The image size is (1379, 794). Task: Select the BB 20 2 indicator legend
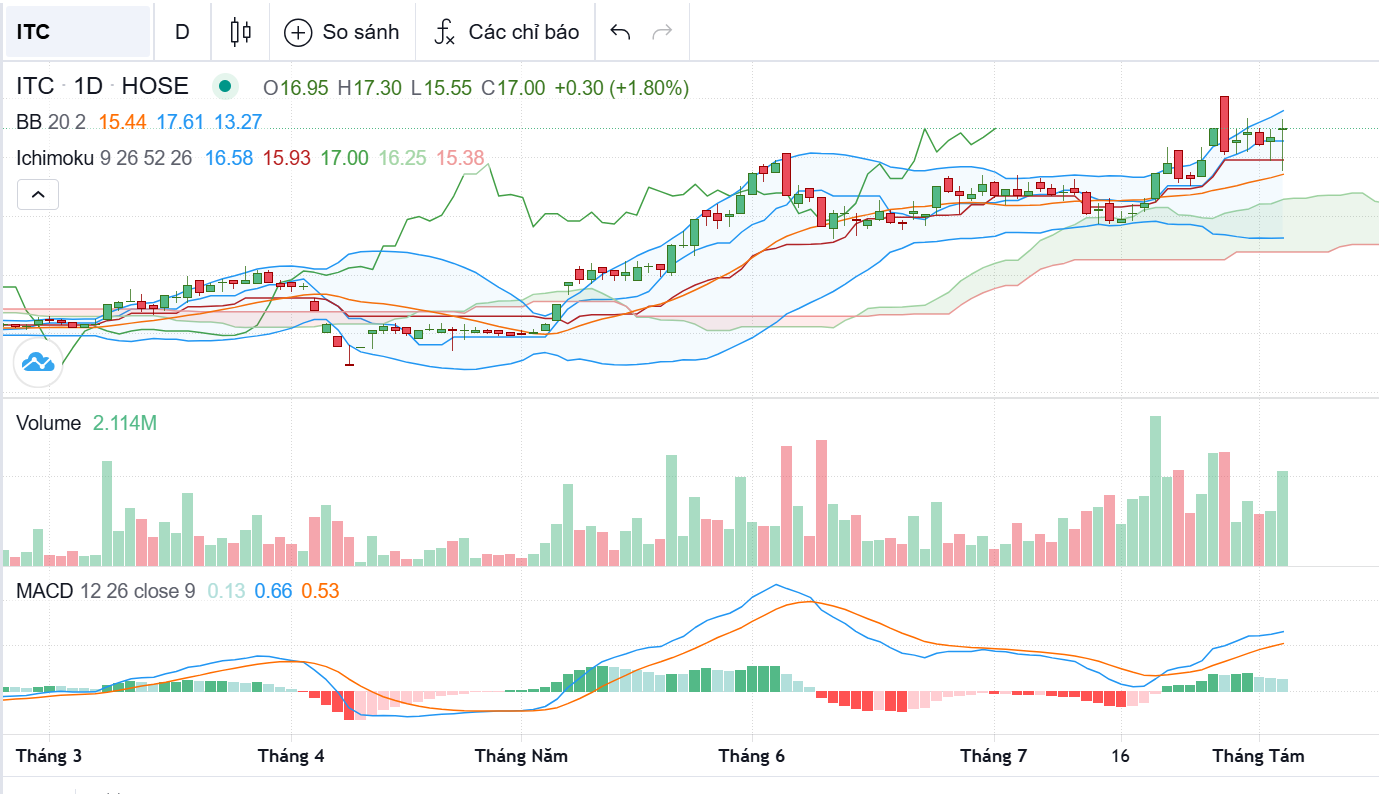coord(51,122)
